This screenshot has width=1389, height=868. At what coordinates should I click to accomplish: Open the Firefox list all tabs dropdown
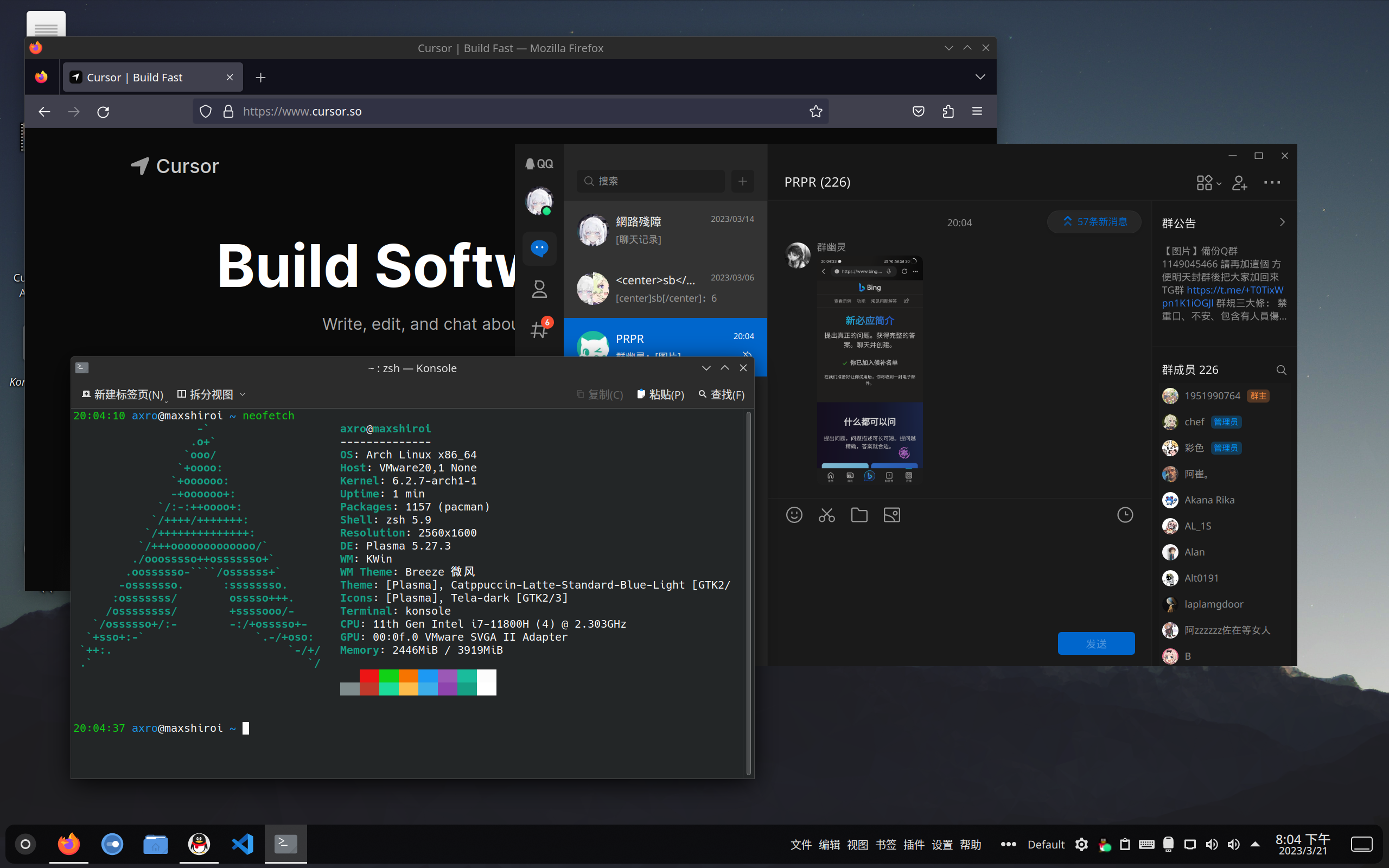(980, 77)
